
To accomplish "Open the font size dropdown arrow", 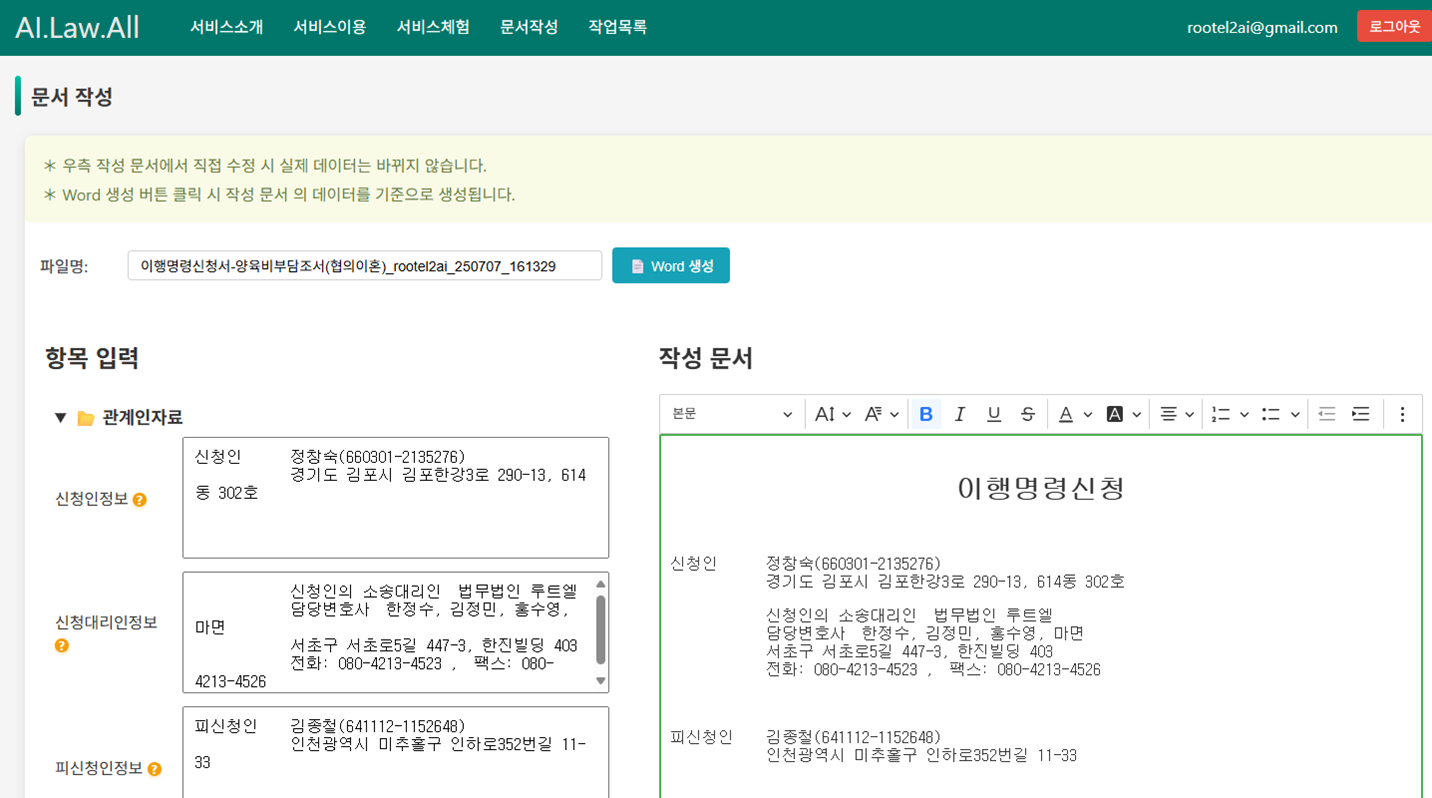I will click(x=846, y=415).
